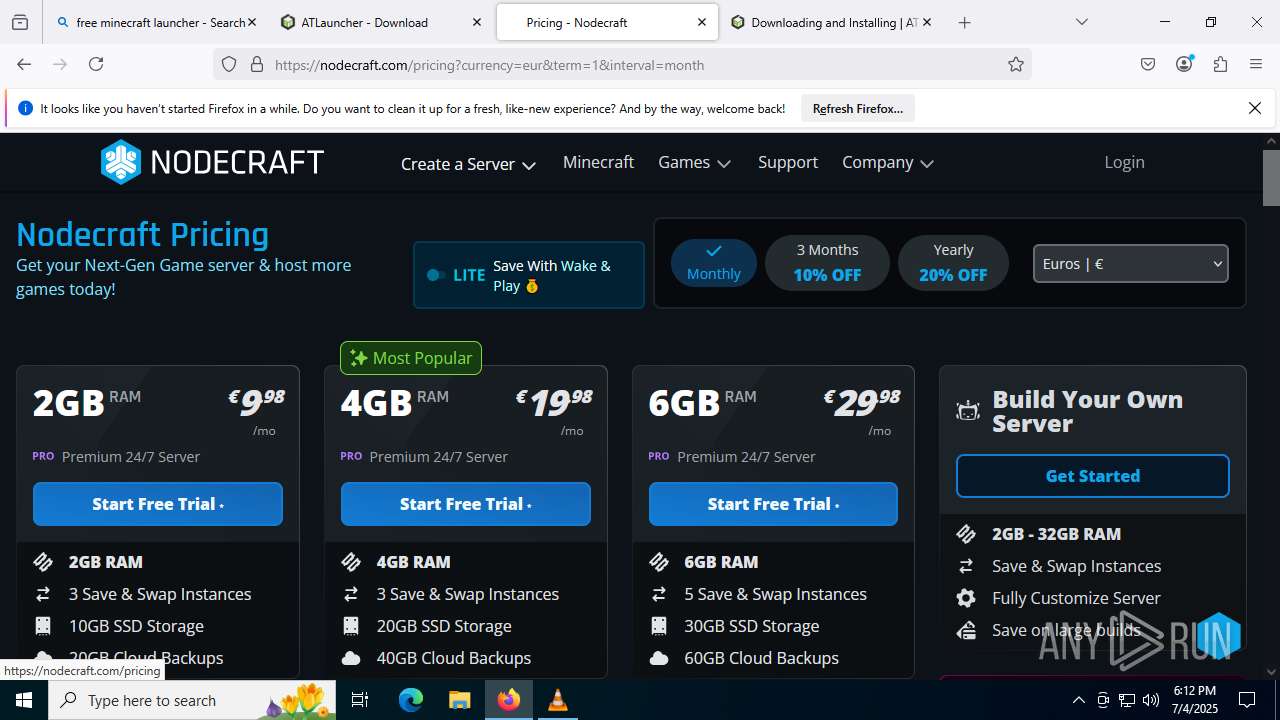Click Firefox icon in taskbar

[509, 700]
